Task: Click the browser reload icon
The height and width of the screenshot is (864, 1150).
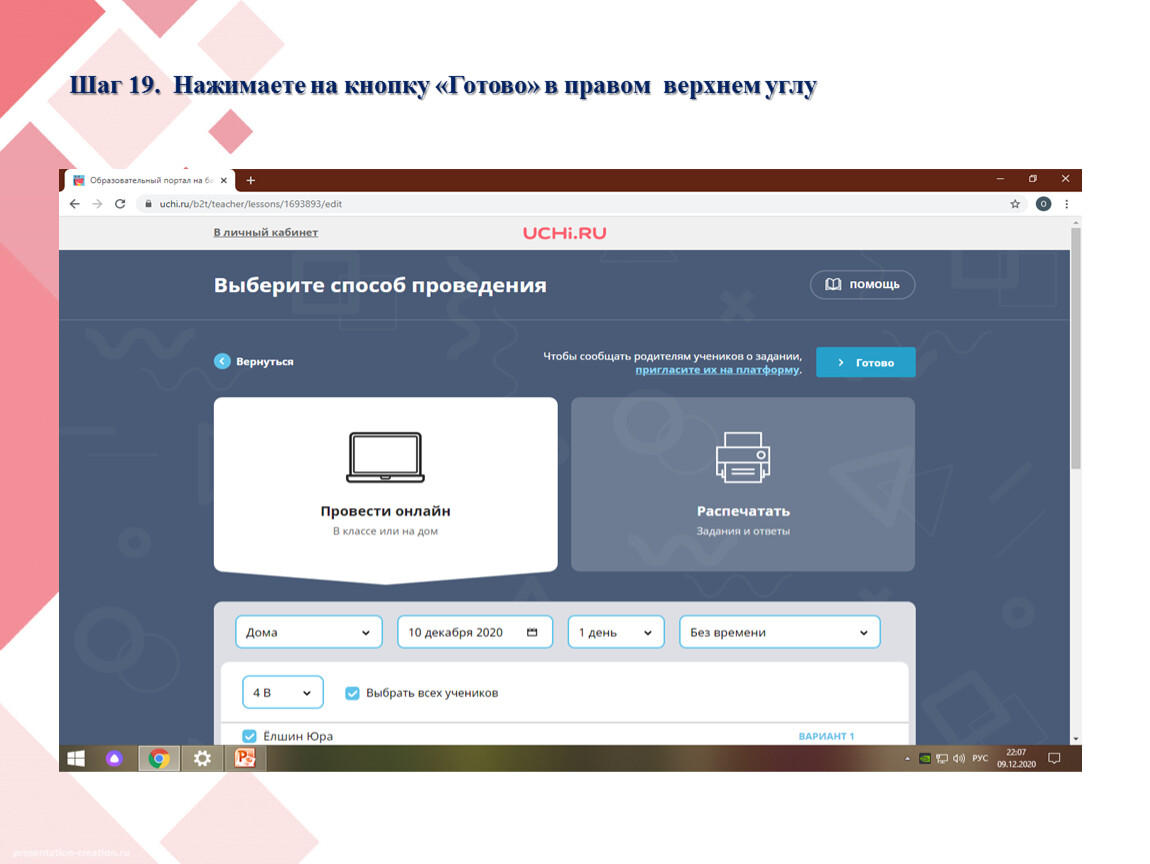Action: pyautogui.click(x=120, y=204)
